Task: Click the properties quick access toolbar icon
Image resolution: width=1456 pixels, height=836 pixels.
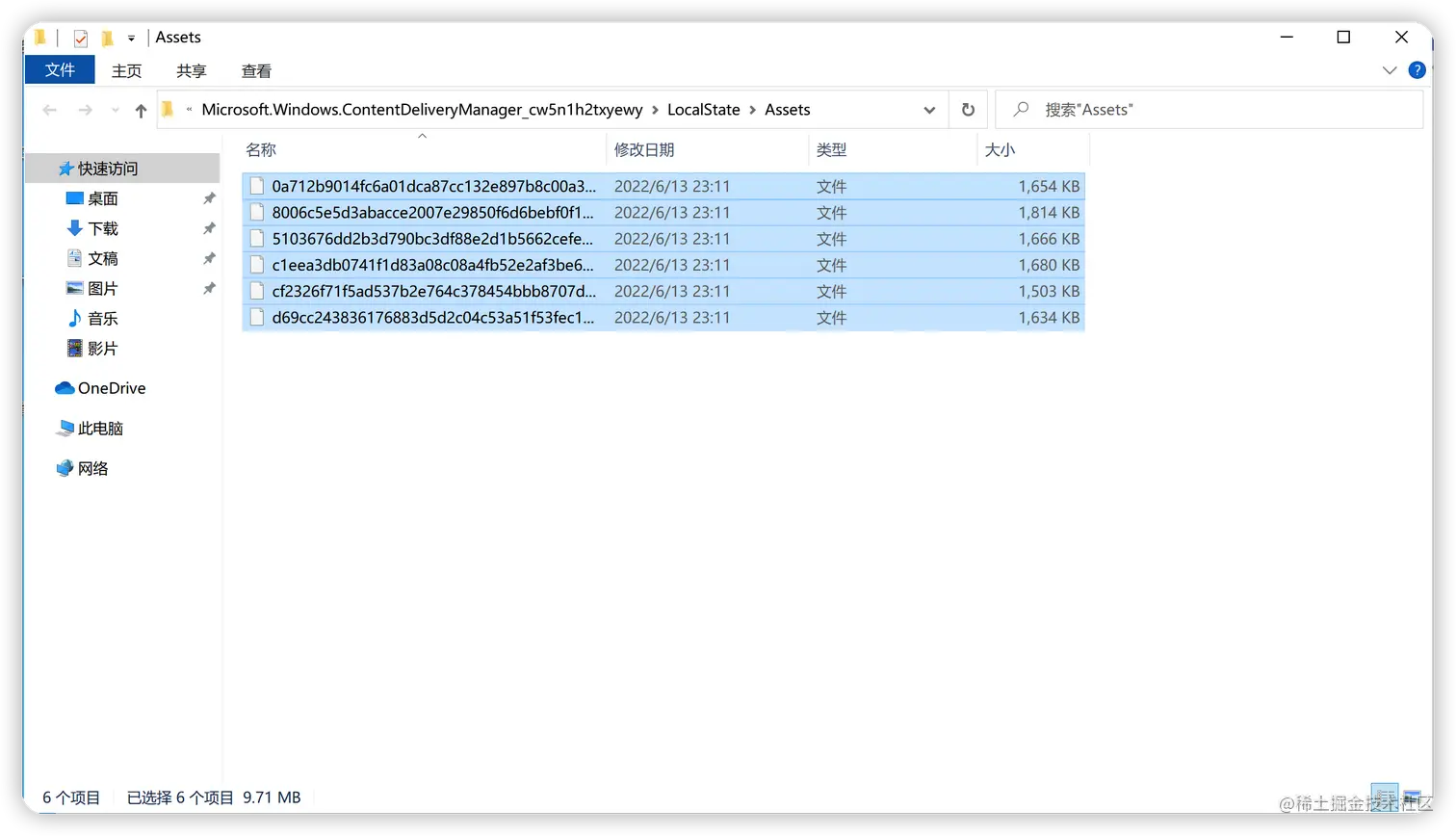Action: click(81, 39)
